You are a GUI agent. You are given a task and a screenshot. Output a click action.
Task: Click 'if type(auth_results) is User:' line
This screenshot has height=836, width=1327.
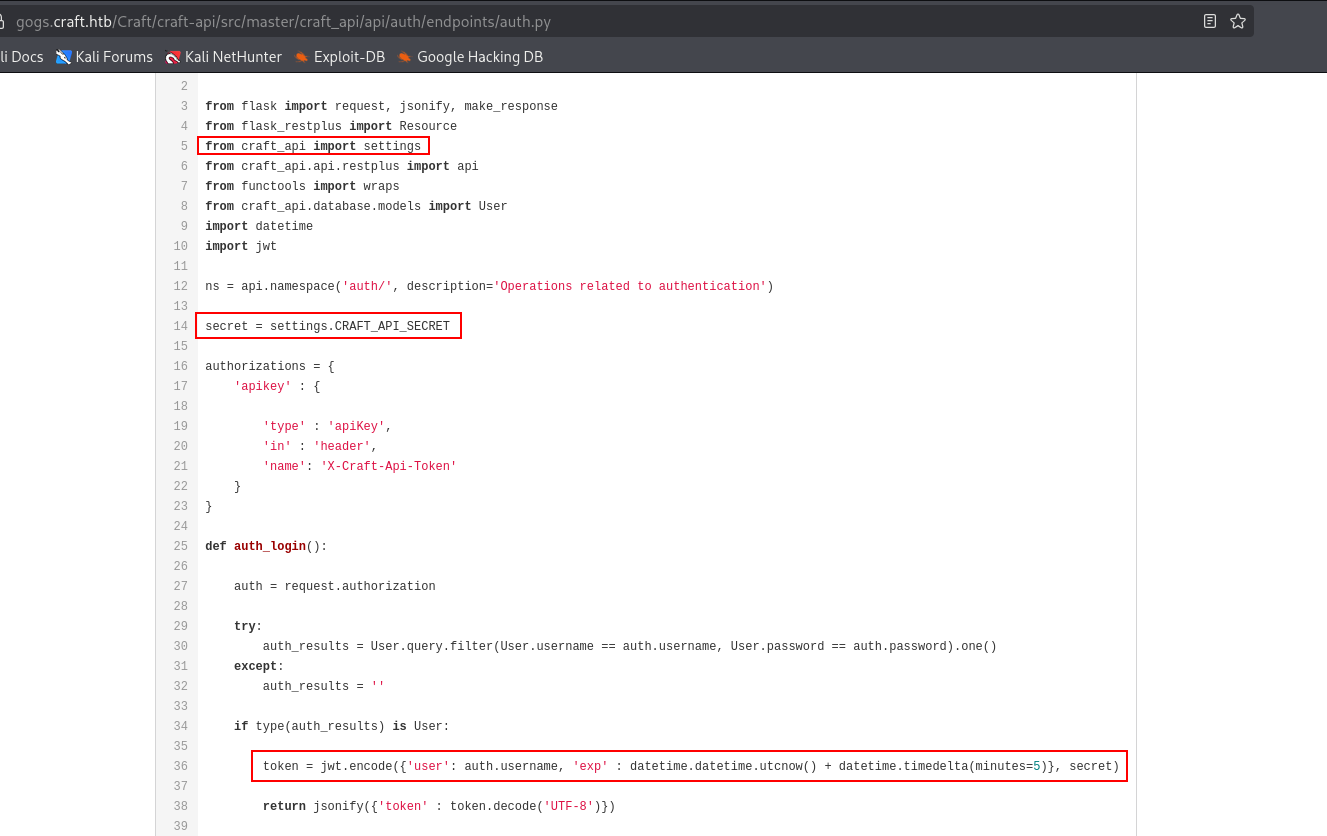point(342,726)
